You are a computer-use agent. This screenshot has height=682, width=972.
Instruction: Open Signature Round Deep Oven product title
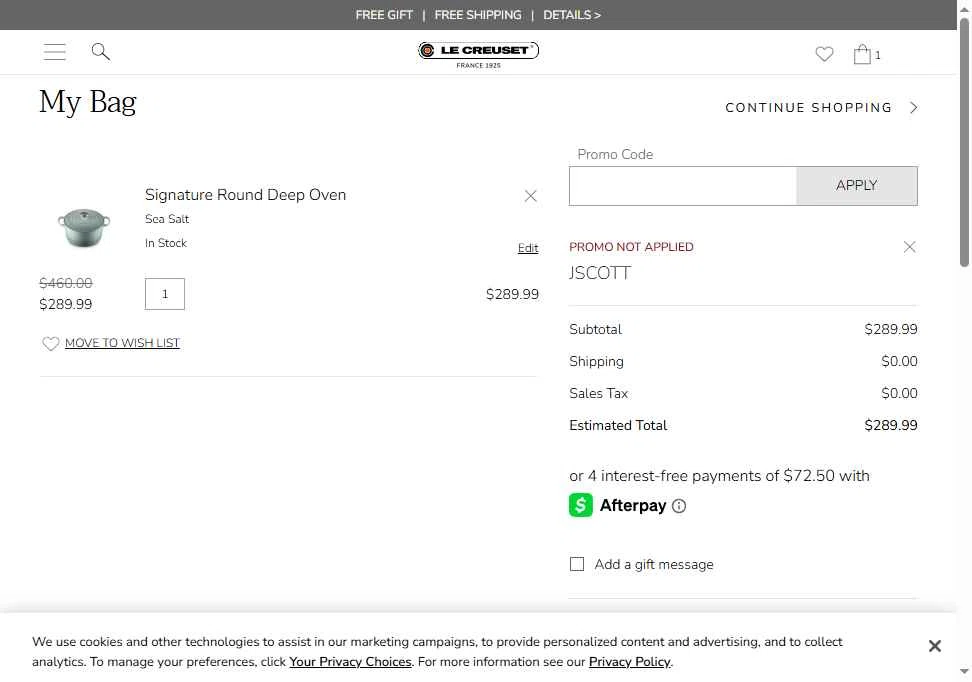[245, 195]
